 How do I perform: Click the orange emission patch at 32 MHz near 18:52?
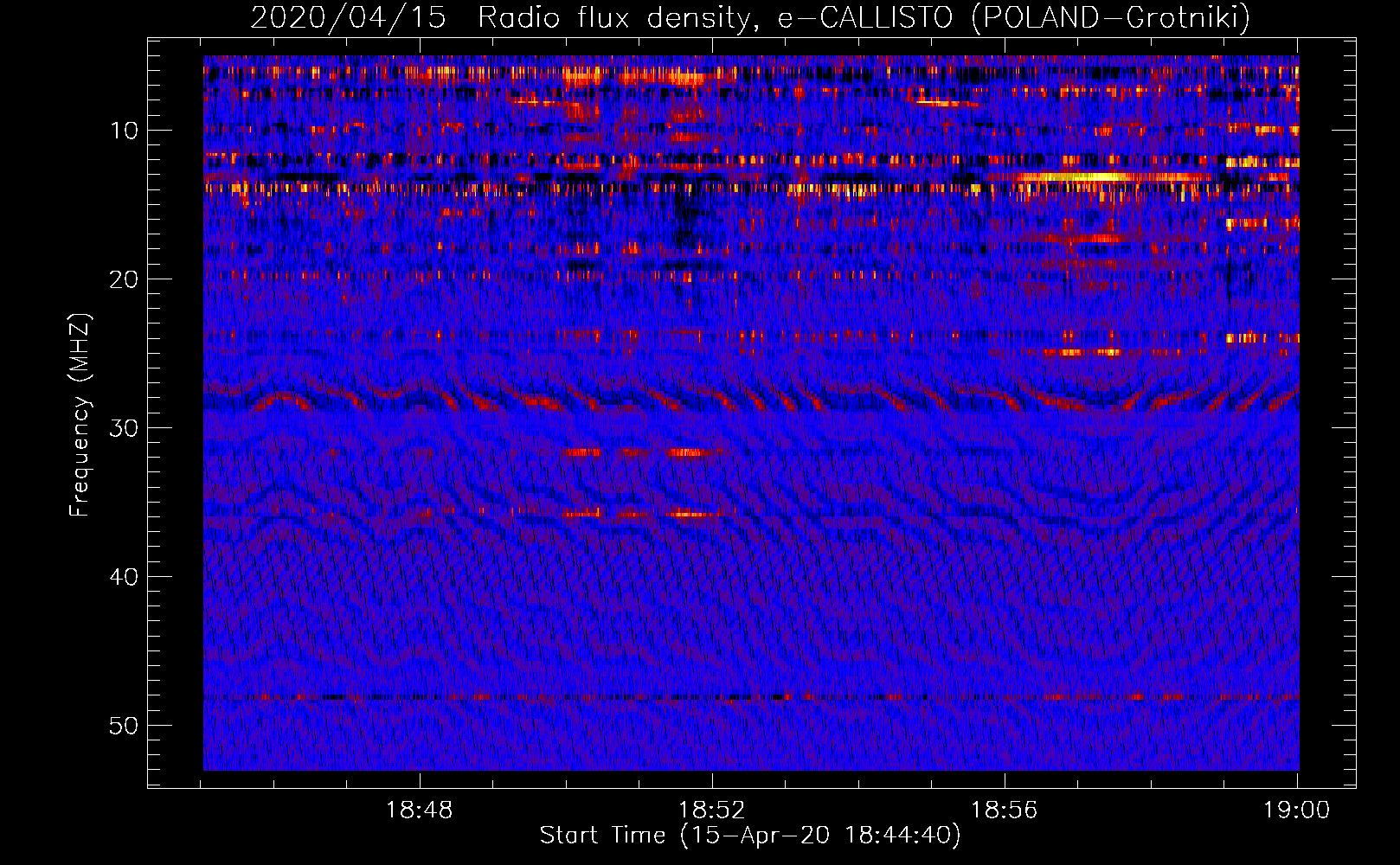coord(688,452)
